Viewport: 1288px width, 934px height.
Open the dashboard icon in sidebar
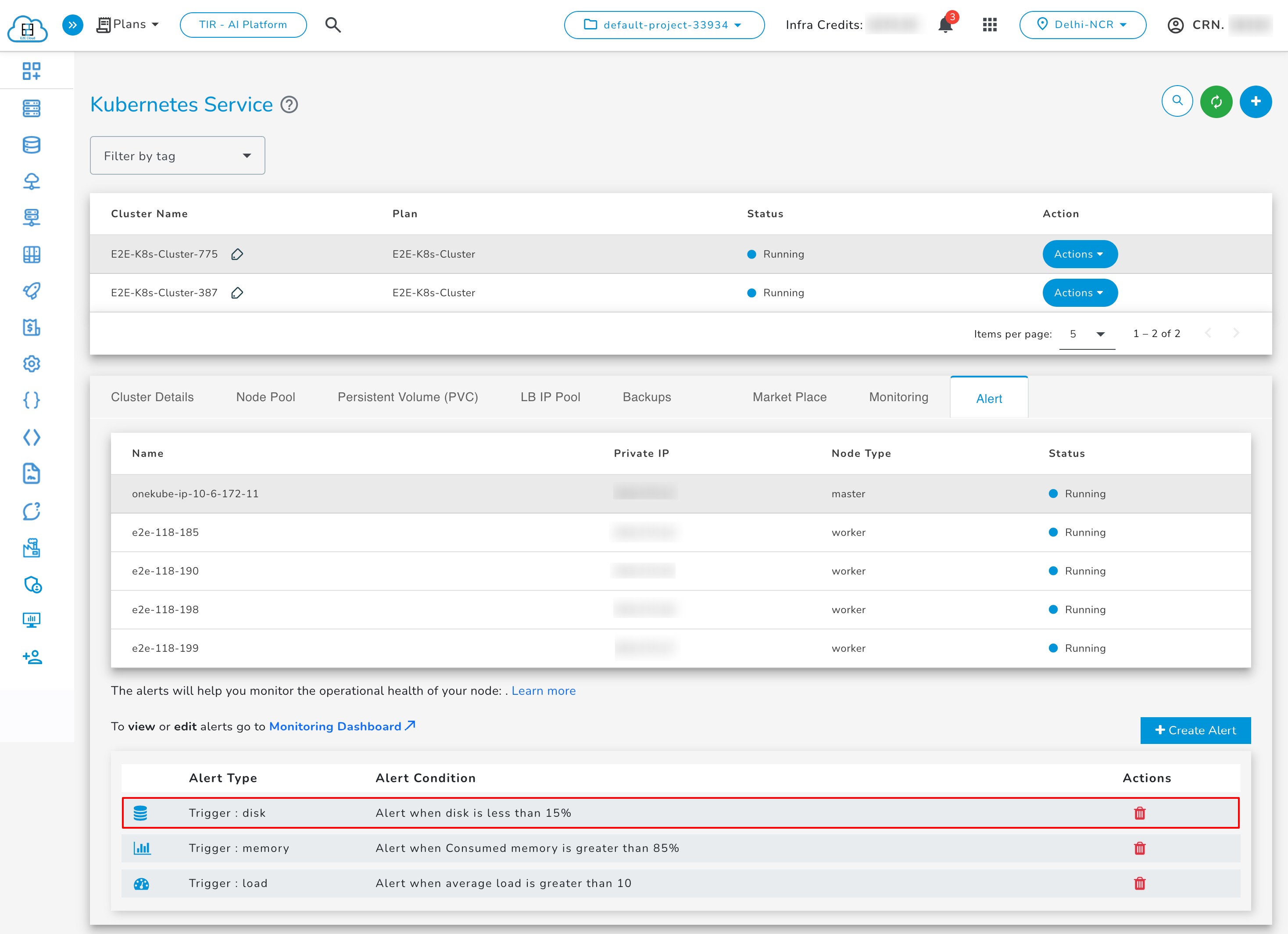(31, 71)
